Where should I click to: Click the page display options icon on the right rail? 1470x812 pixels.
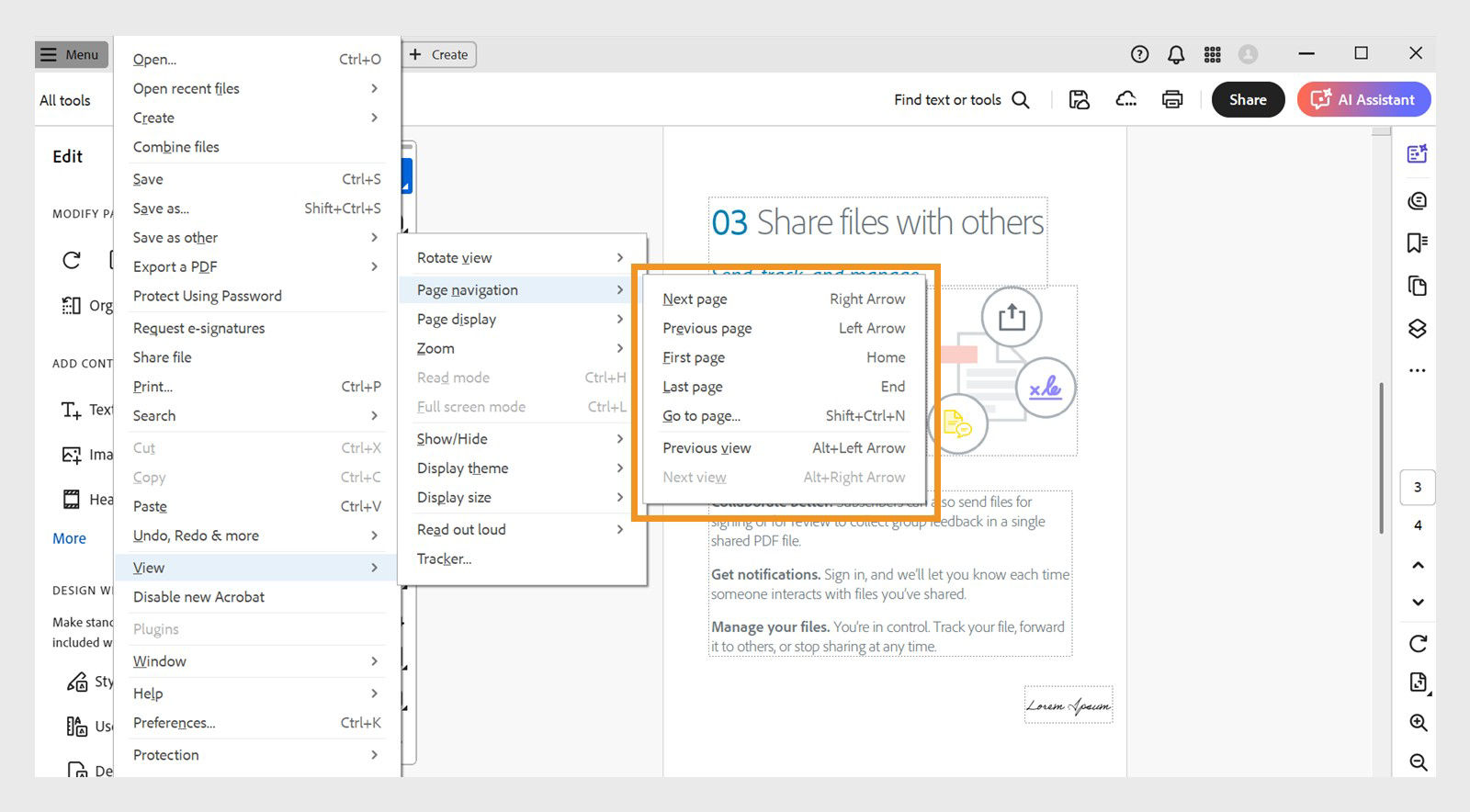[x=1419, y=682]
